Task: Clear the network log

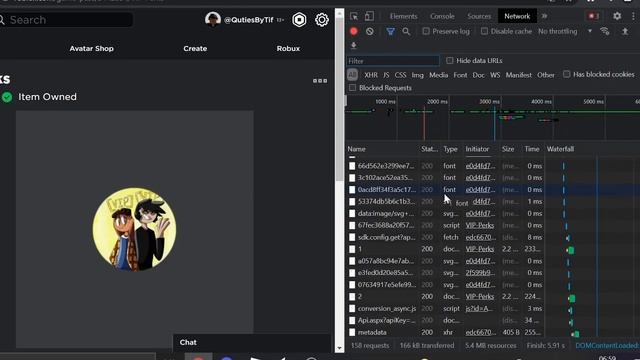Action: (x=369, y=31)
